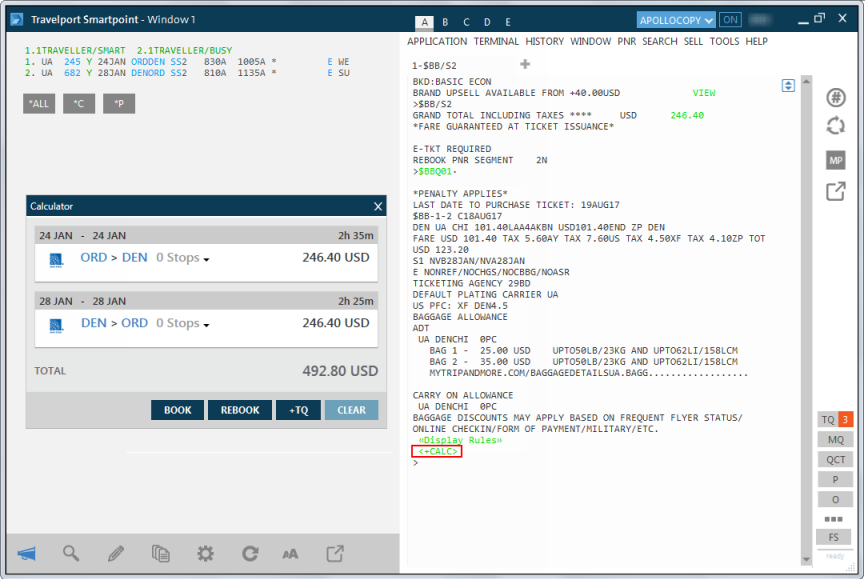Open the PNR menu
Screen dimensions: 865x579
[x=627, y=41]
